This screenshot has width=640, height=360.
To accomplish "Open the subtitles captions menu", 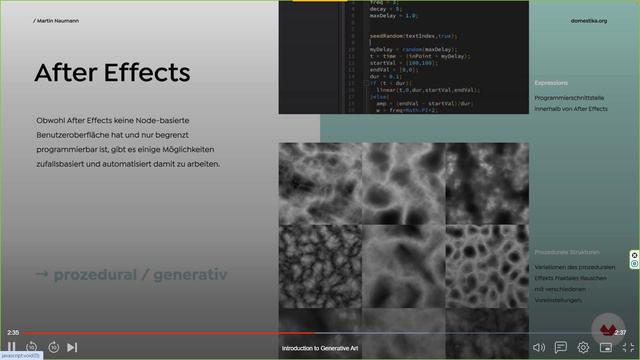I will pos(561,347).
